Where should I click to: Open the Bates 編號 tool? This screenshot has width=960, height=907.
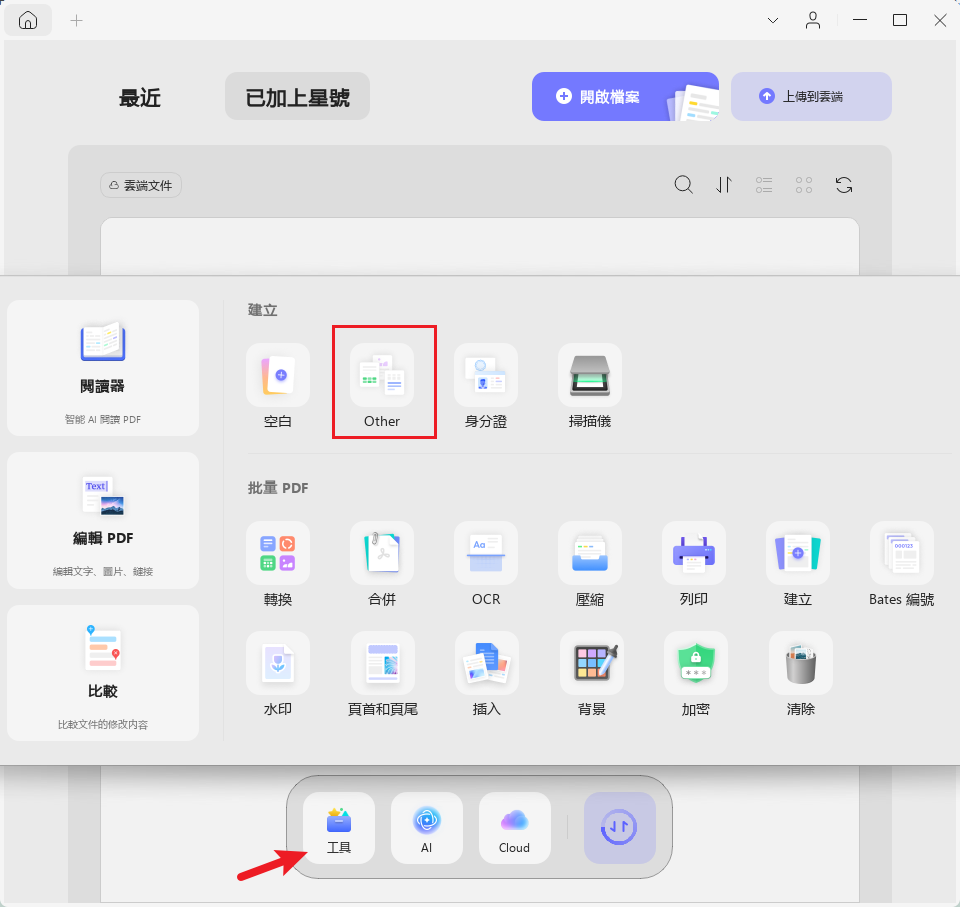pyautogui.click(x=901, y=565)
